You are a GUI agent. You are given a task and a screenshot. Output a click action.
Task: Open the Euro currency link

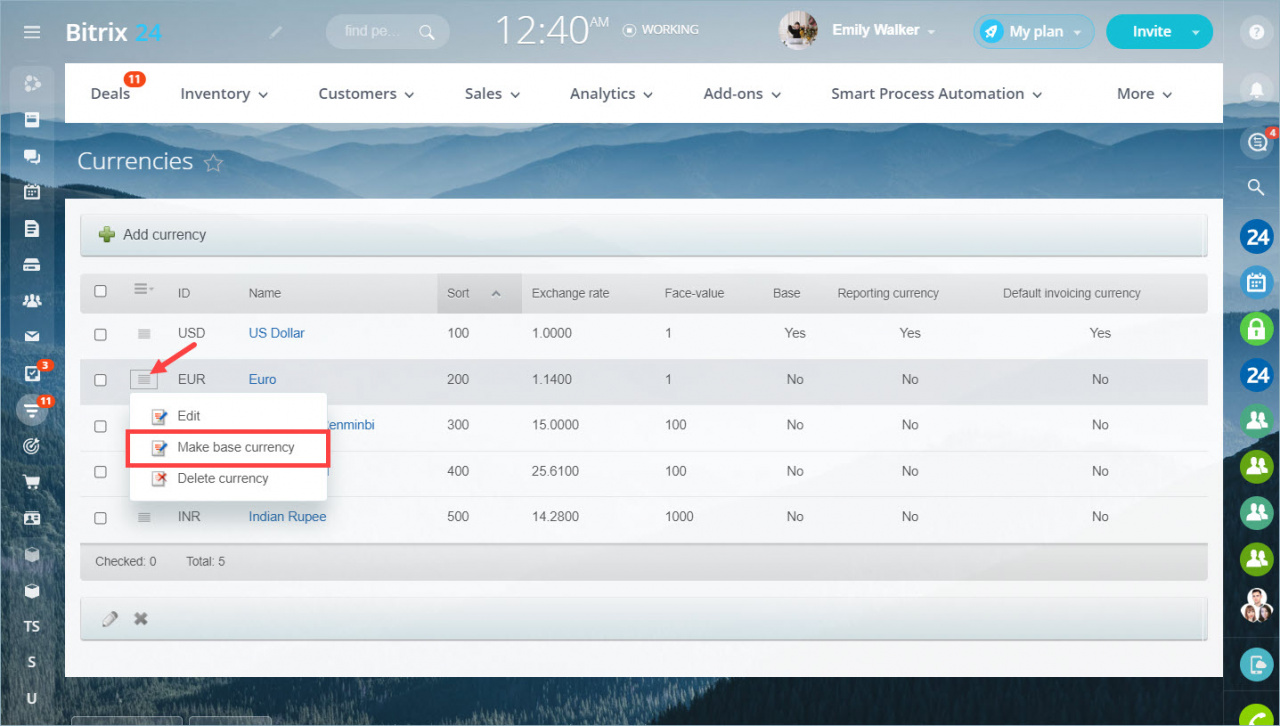coord(262,379)
